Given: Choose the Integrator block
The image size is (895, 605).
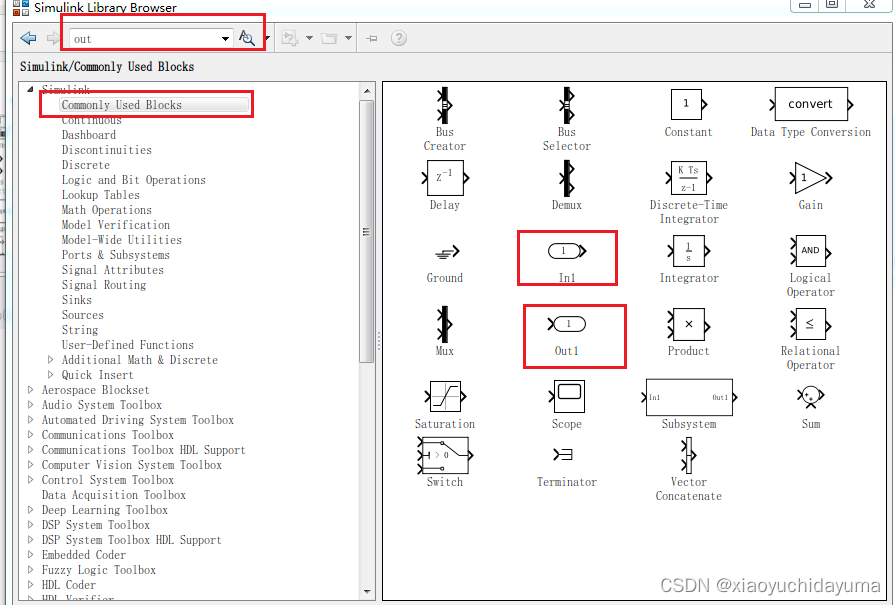Looking at the screenshot, I should [x=688, y=251].
